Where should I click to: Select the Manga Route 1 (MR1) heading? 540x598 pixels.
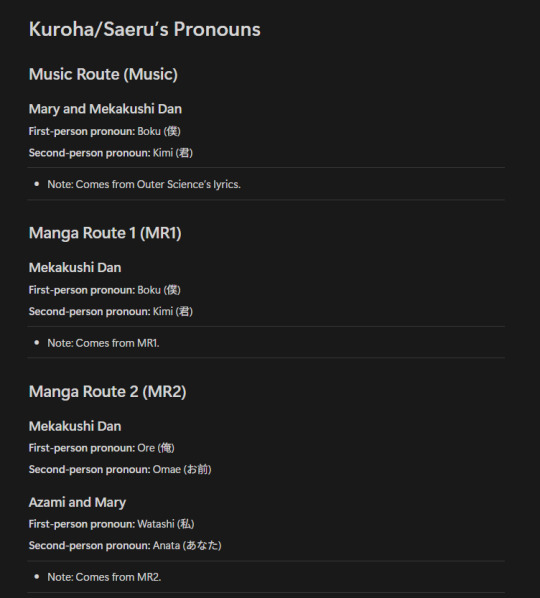click(x=105, y=233)
